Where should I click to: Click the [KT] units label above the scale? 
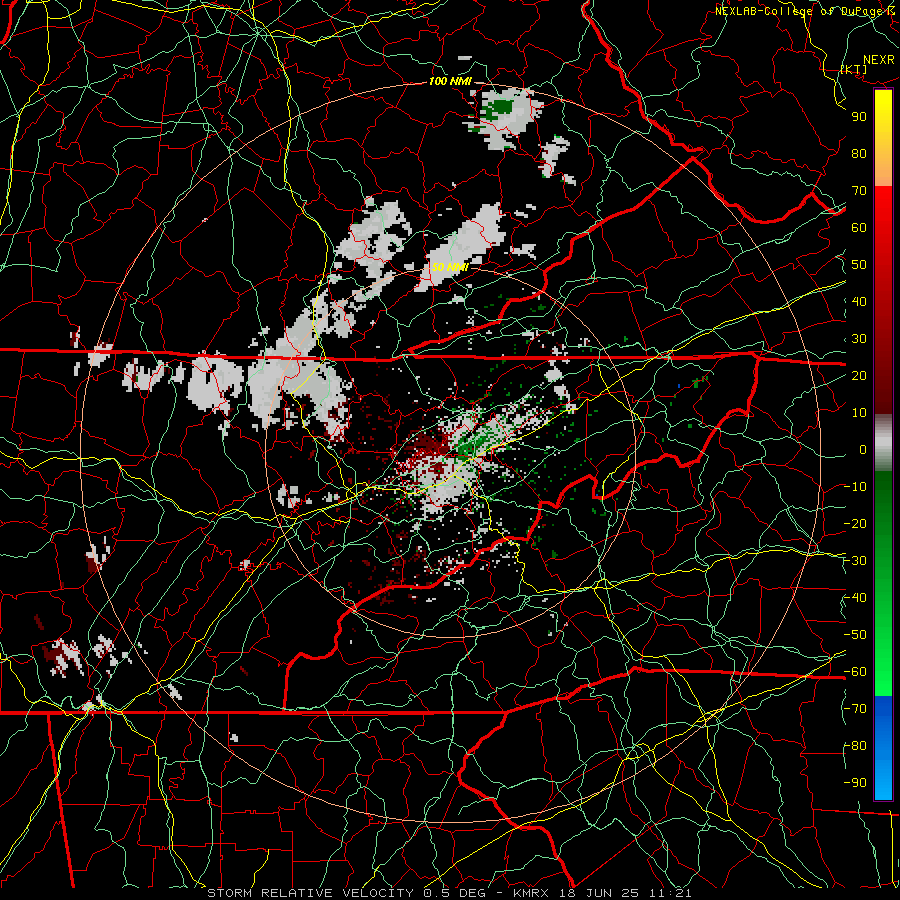tap(854, 69)
